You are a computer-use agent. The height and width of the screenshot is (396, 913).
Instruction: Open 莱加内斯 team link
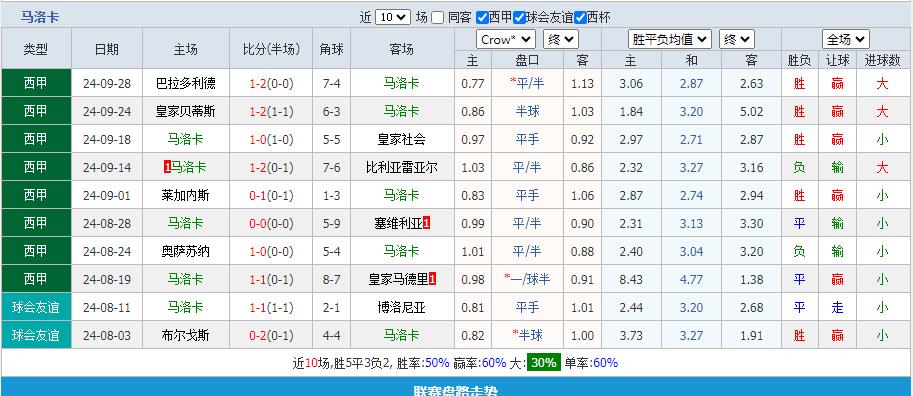186,195
